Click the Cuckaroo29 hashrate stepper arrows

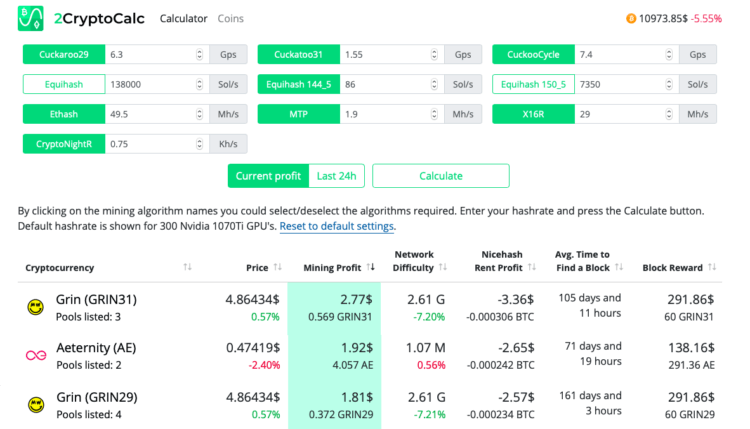pos(199,55)
